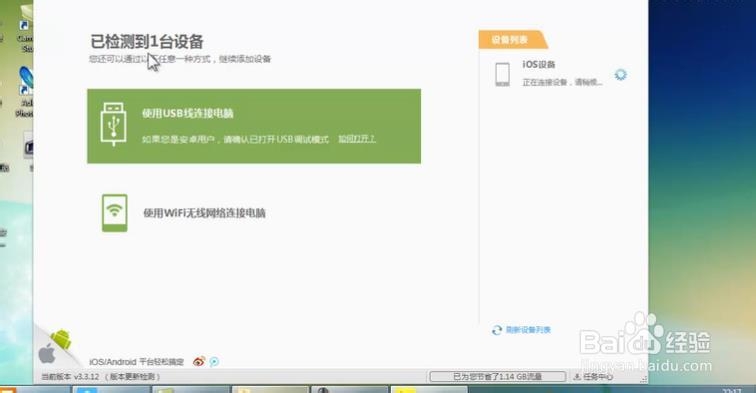This screenshot has width=756, height=393.
Task: Click the 已检测到1台设备 heading
Action: coord(147,41)
